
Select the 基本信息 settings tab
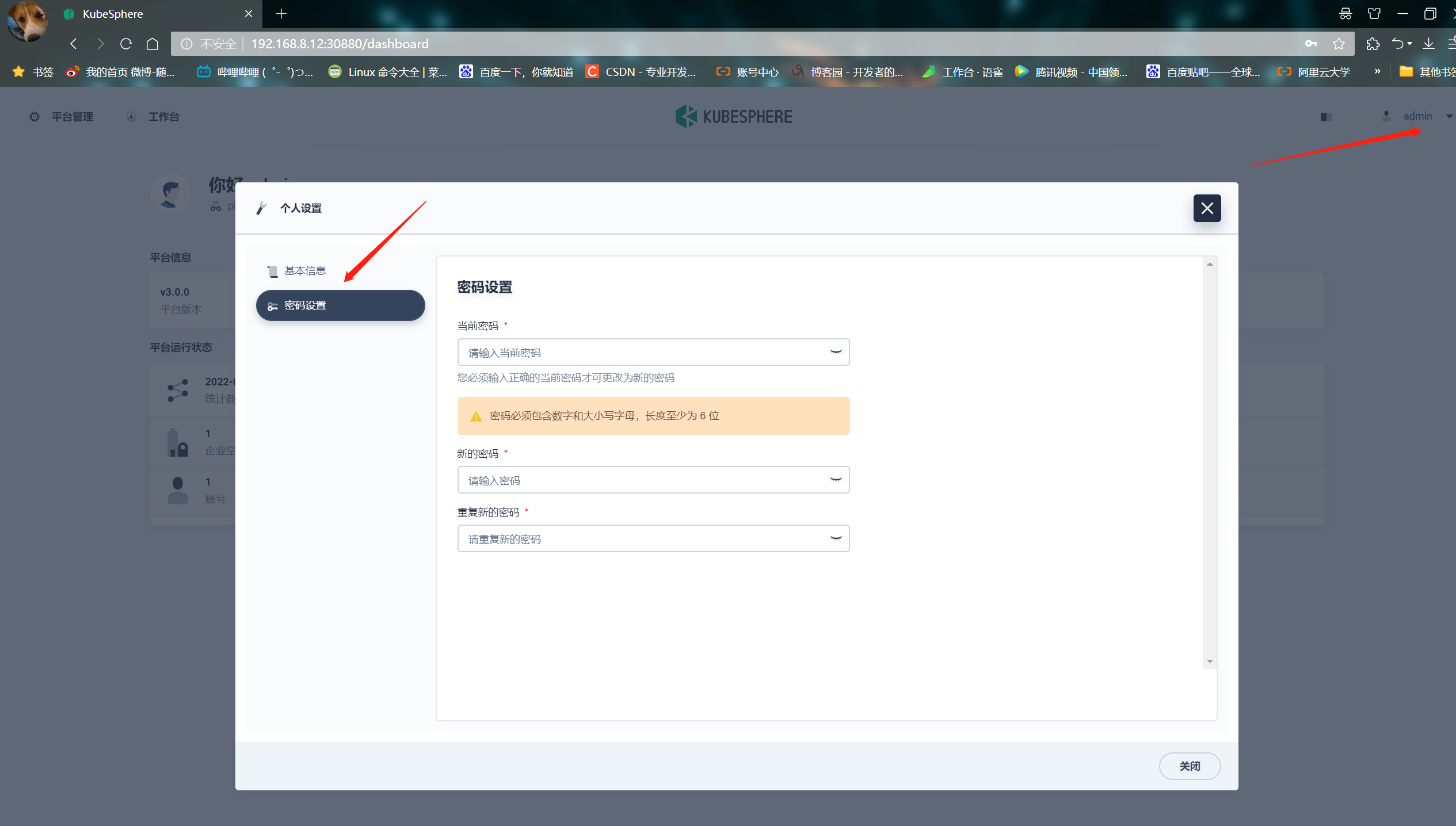pos(340,271)
